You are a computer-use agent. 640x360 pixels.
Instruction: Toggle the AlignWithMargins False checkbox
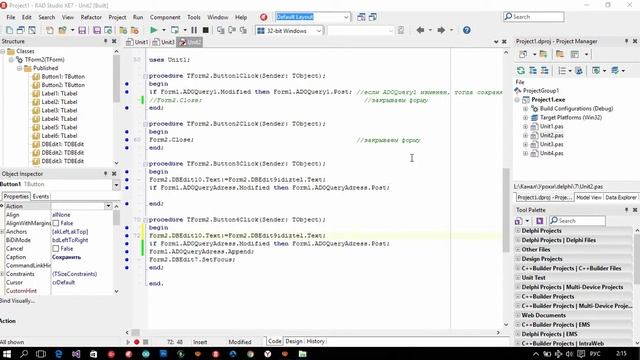pyautogui.click(x=56, y=223)
